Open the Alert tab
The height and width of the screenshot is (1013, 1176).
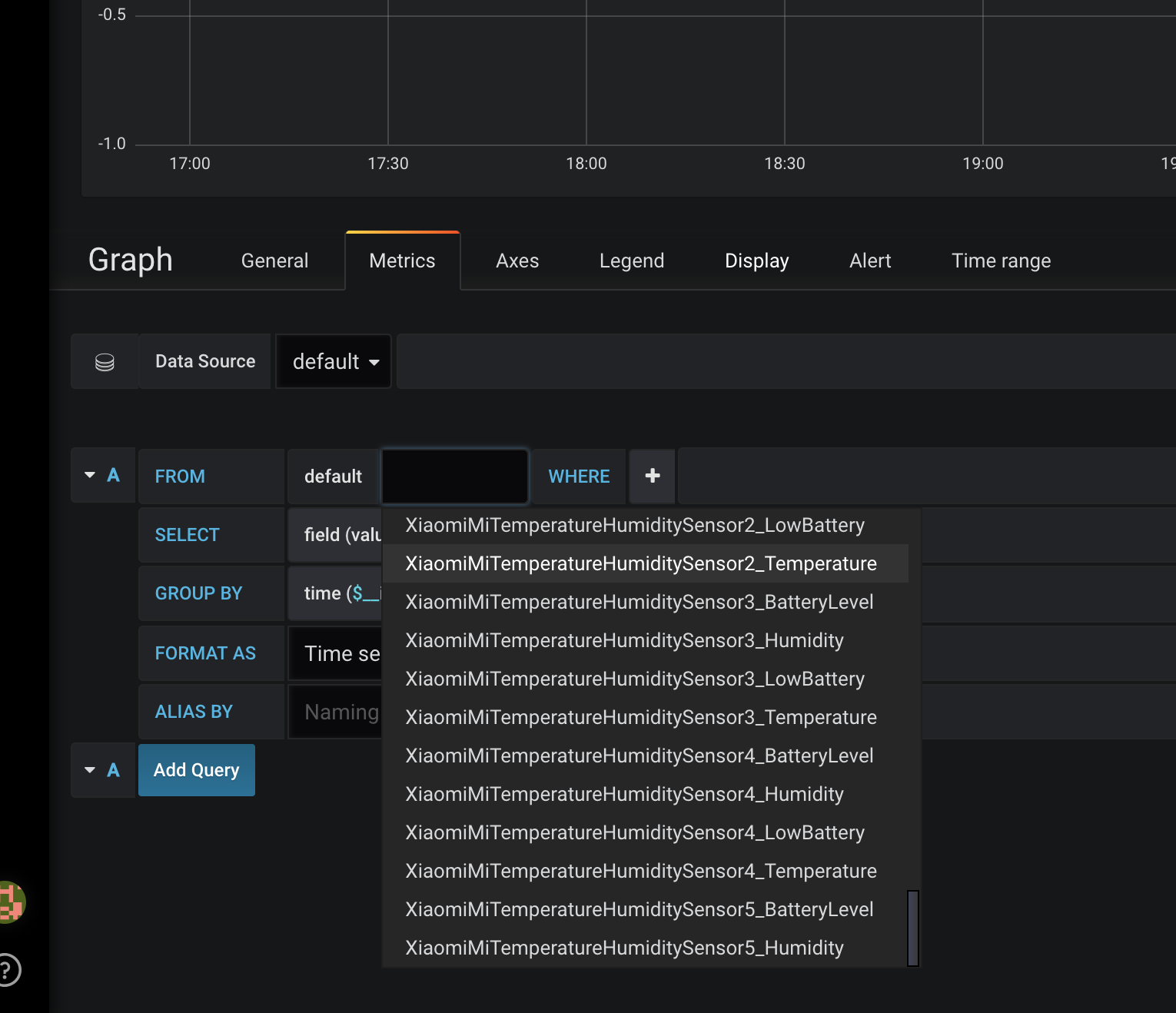869,261
